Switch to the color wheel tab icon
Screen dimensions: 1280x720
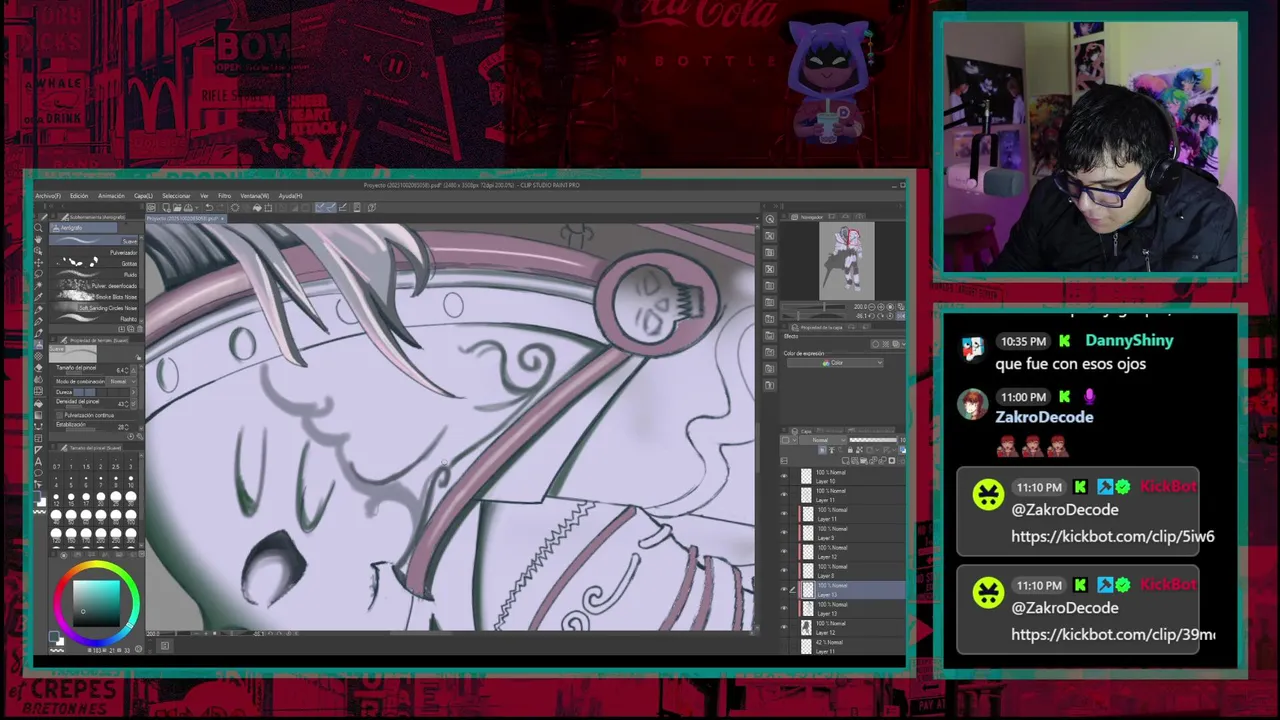(64, 555)
